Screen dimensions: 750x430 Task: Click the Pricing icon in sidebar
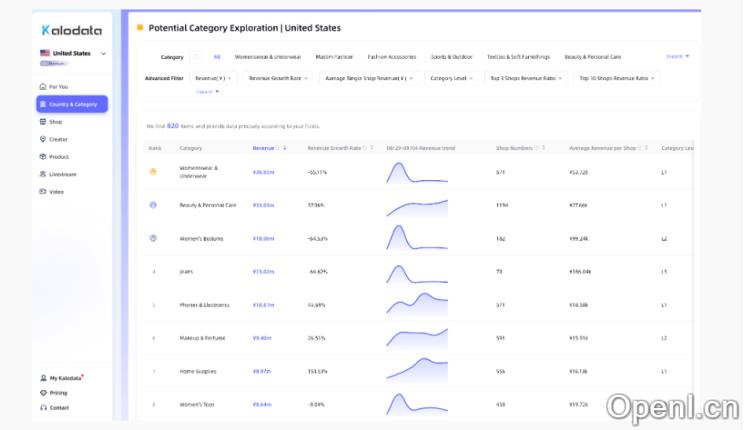[x=43, y=393]
